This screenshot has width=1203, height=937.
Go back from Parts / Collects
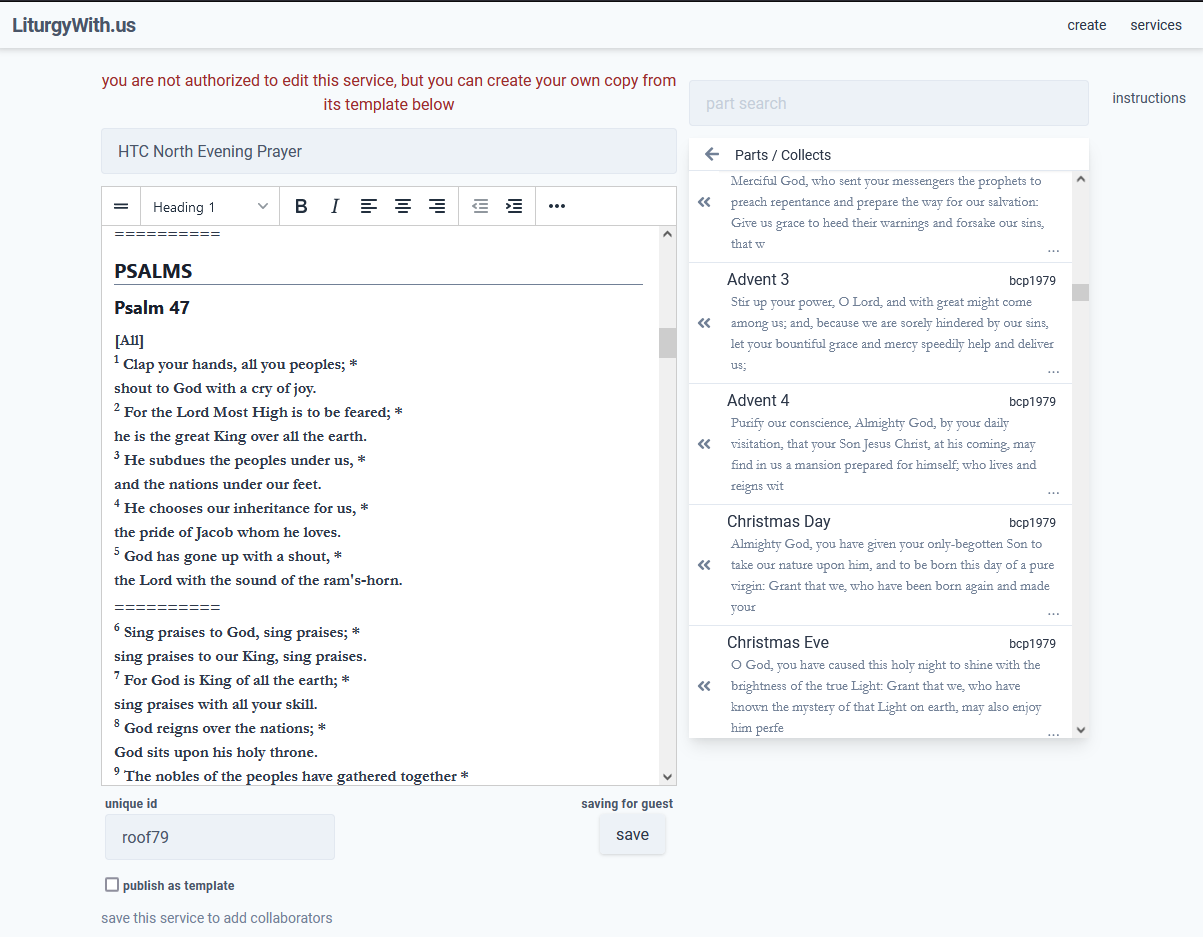point(712,154)
